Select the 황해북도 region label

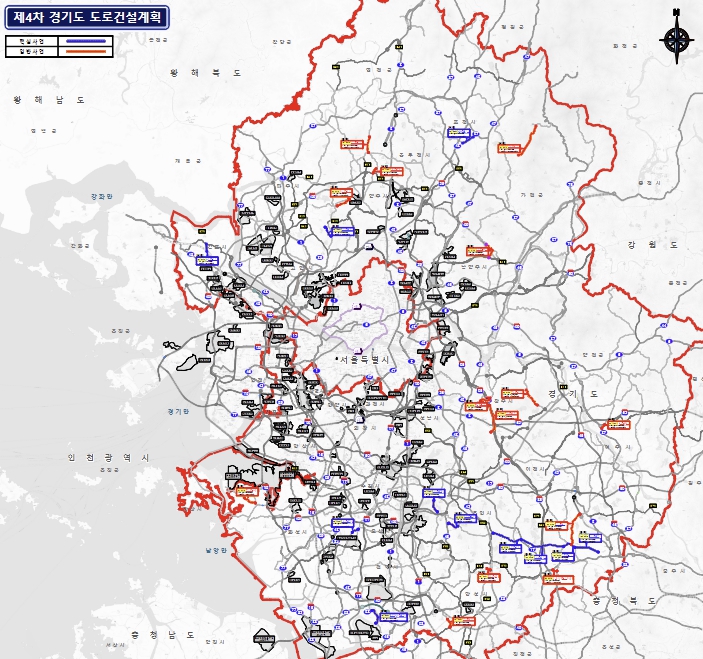pos(207,73)
